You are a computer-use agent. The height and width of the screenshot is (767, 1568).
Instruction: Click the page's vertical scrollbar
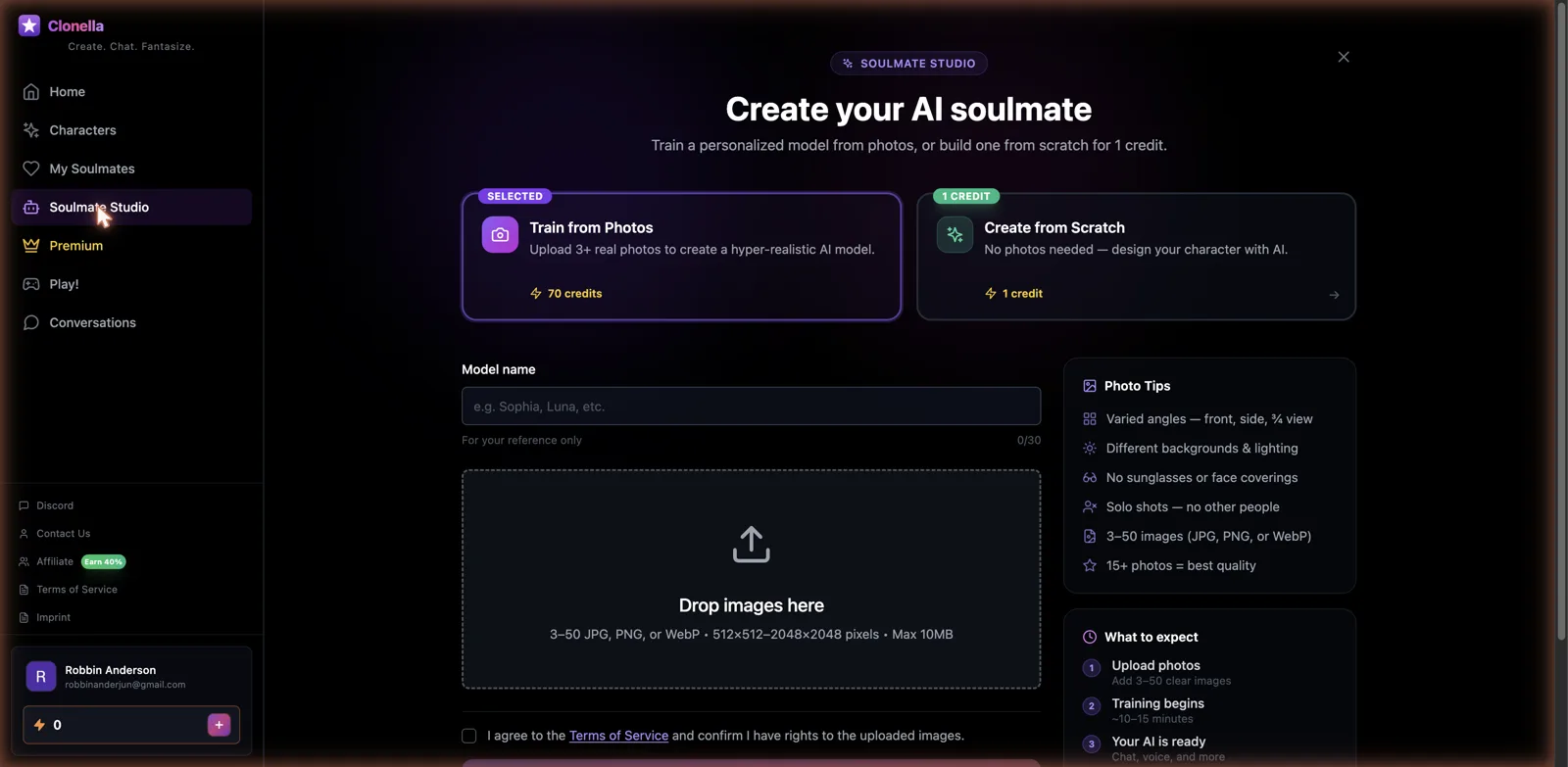pos(1562,322)
